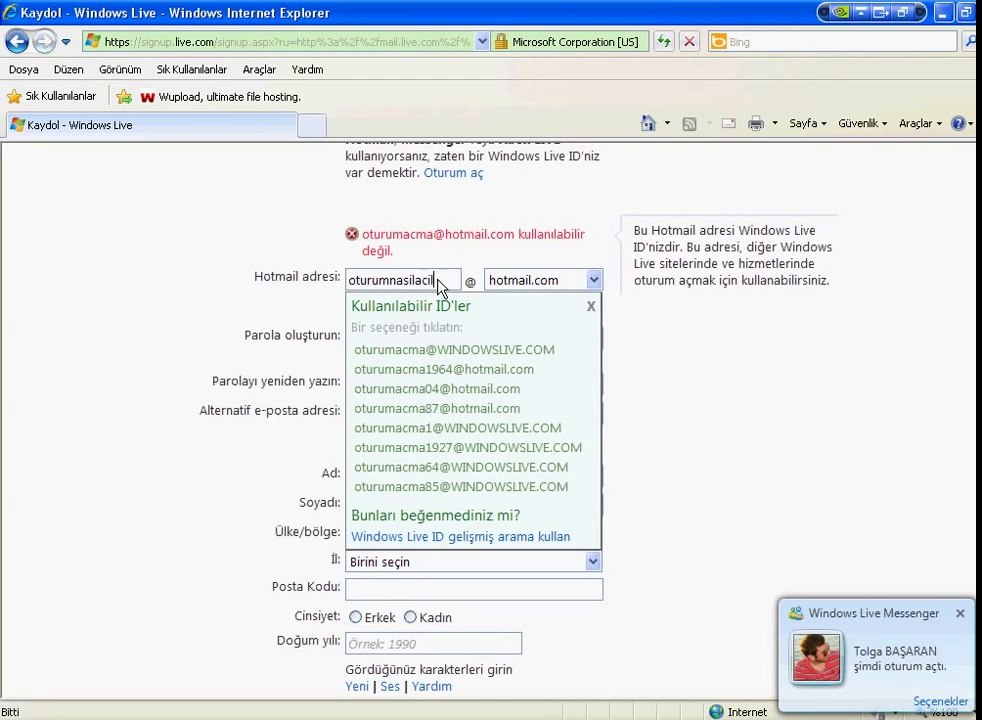Screen dimensions: 982x720
Task: Click the Internet zone globe in status bar
Action: (716, 712)
